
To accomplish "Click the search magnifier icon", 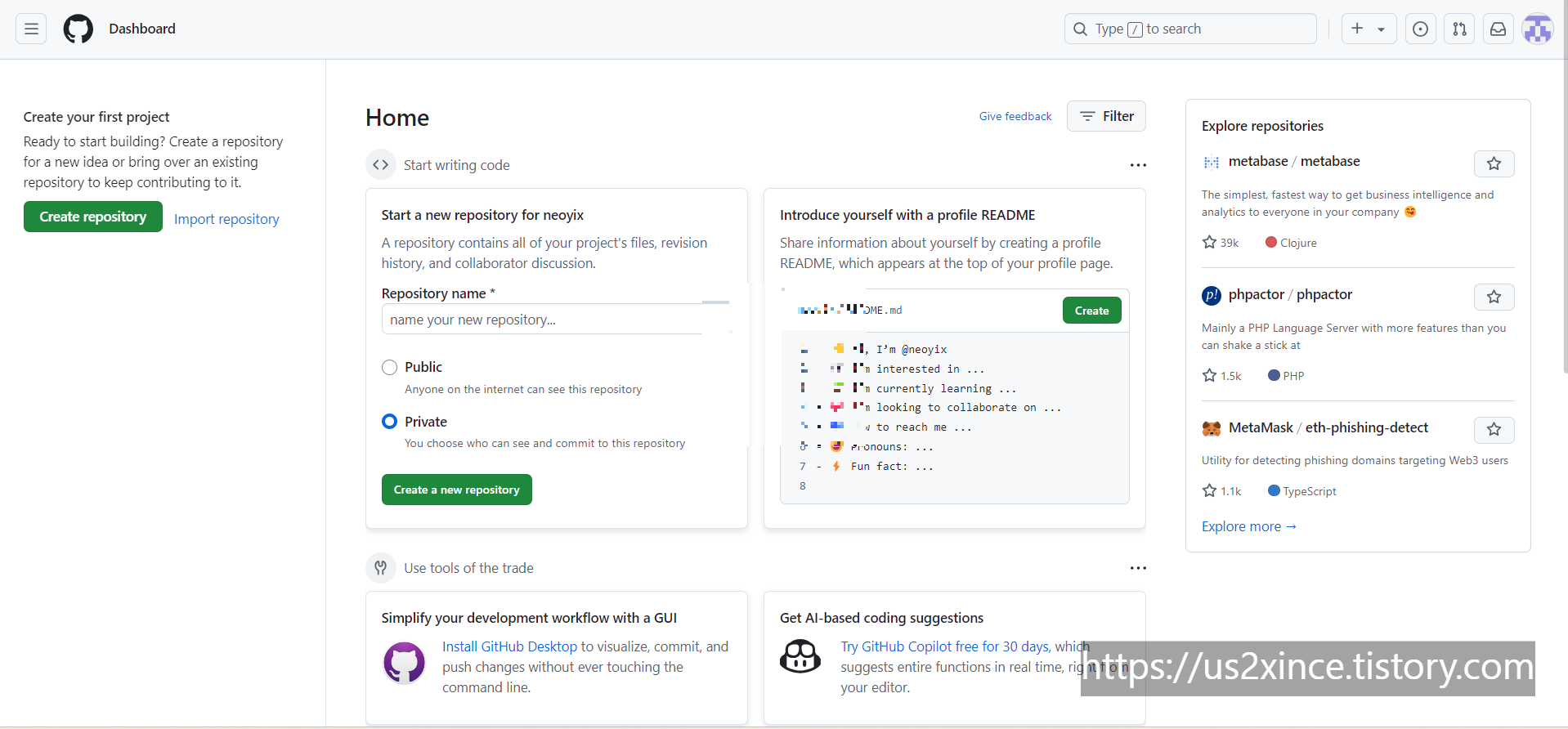I will point(1080,29).
